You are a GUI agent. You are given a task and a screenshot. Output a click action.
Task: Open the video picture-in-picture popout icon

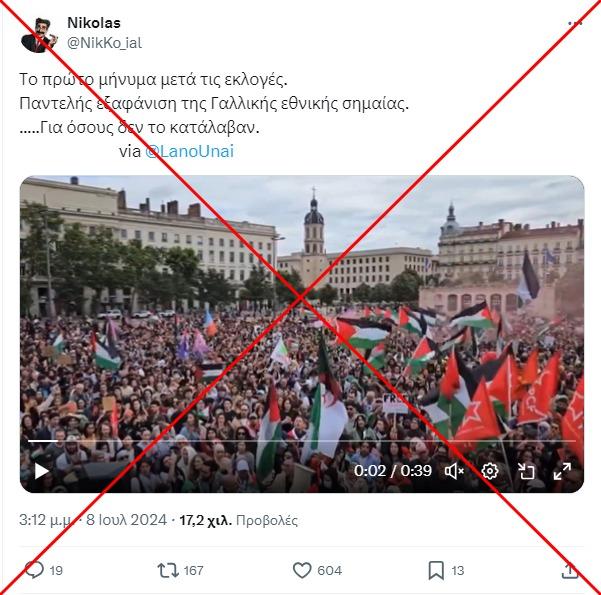tap(526, 471)
